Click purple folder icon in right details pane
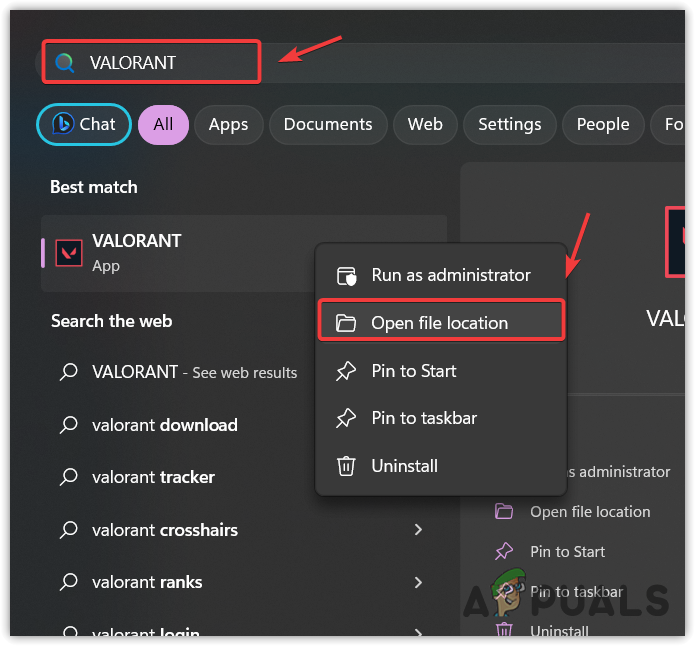 click(x=504, y=511)
